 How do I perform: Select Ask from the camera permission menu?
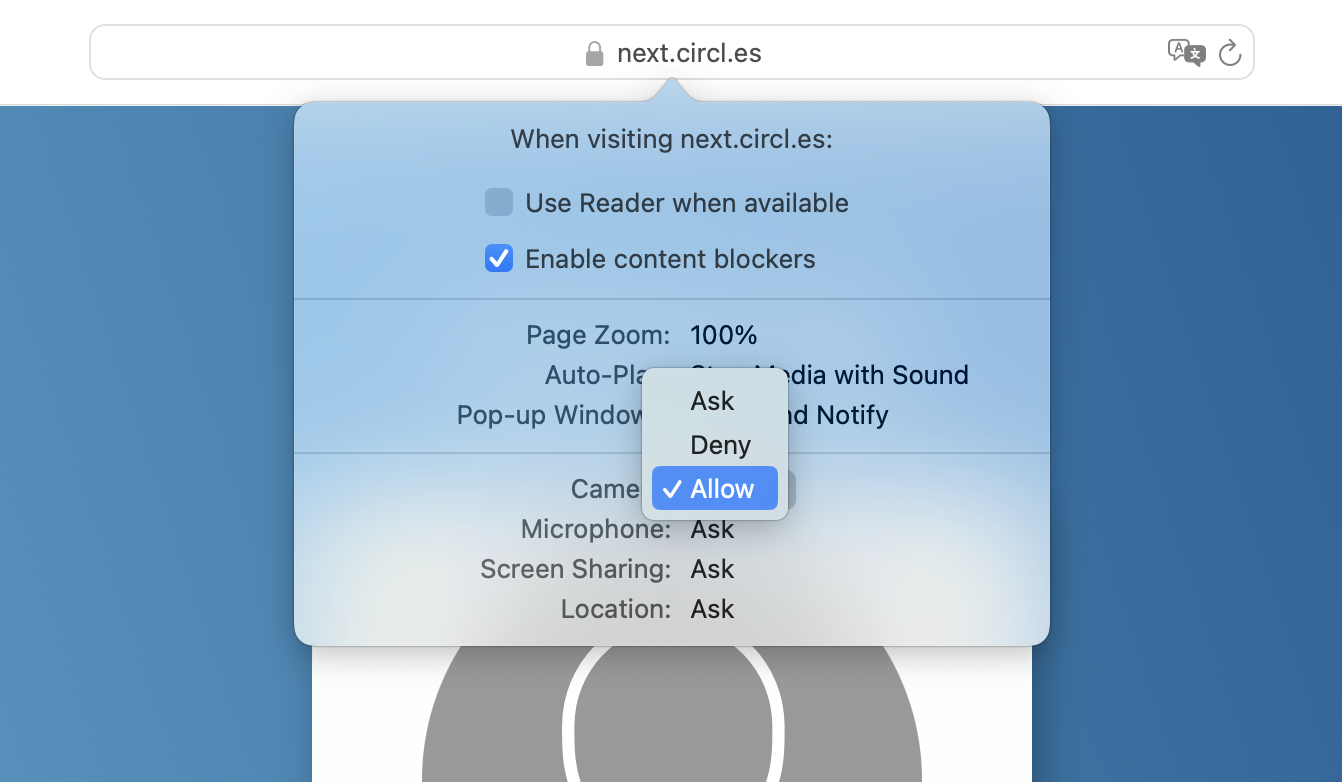click(x=713, y=401)
